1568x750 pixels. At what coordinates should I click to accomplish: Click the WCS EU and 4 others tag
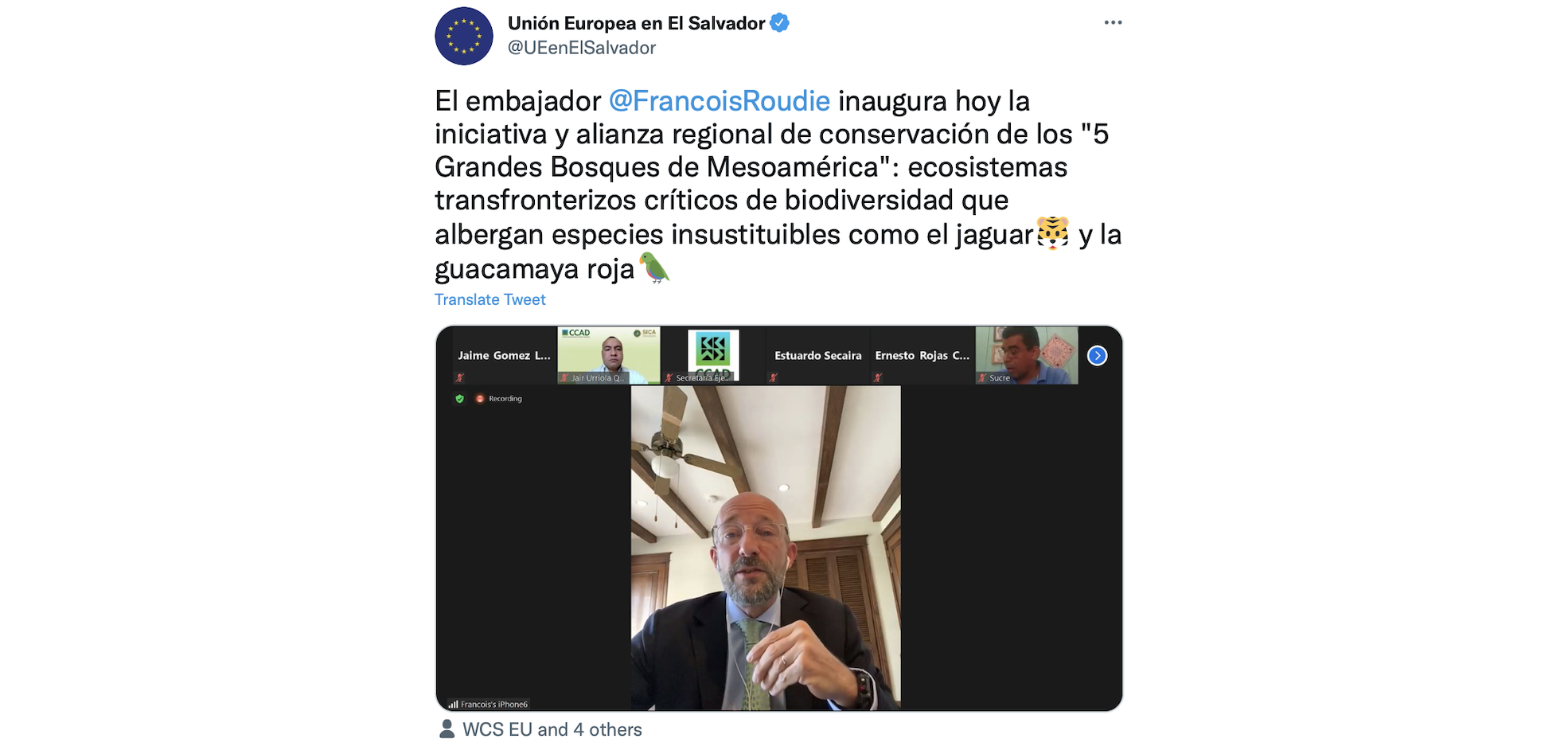coord(552,729)
